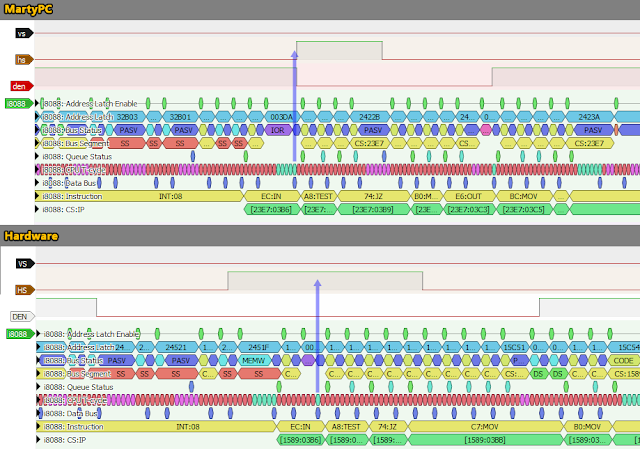Expand Queue Status row in MartyPC
The height and width of the screenshot is (449, 640).
37,156
